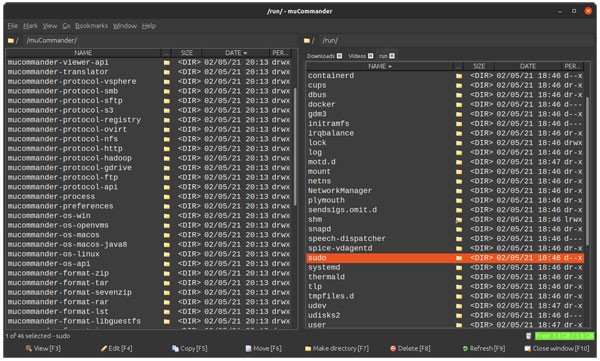This screenshot has width=600, height=361.
Task: Click the right panel drive folder icon
Action: 307,40
